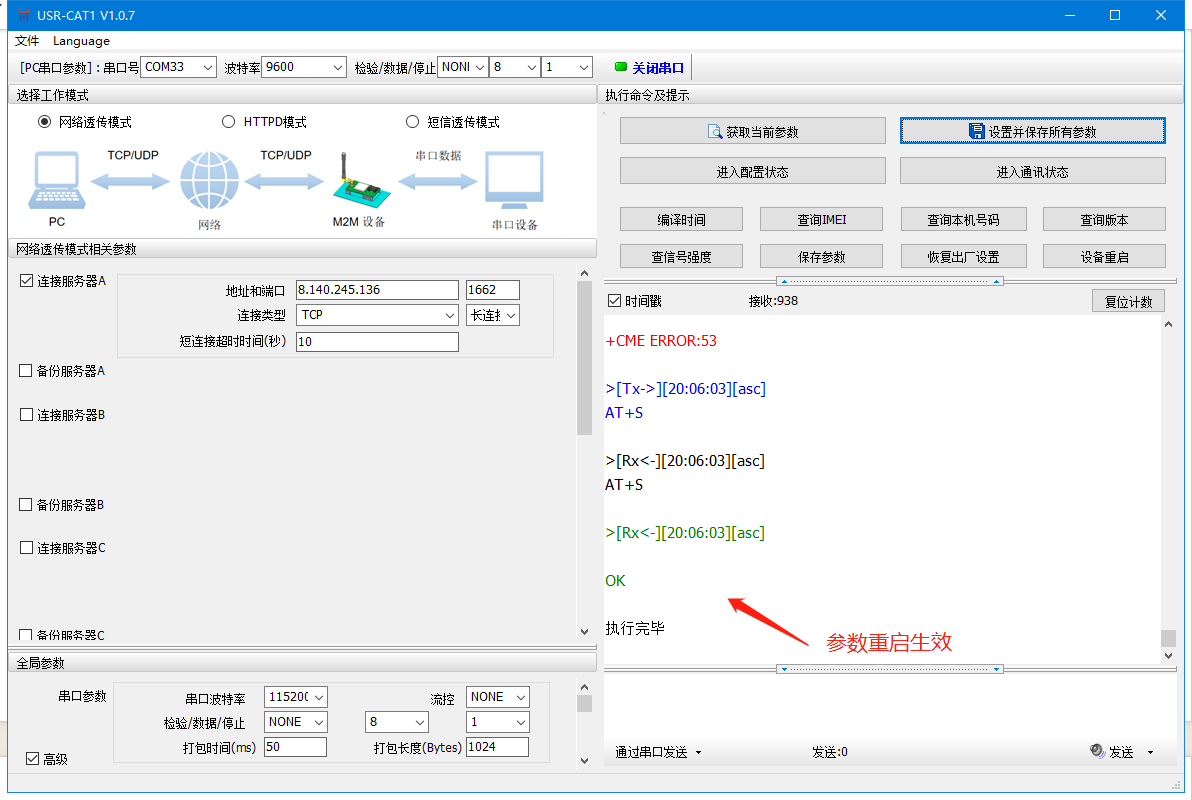Open the 通过串口发送 dropdown
Screen dimensions: 1192x800
658,752
